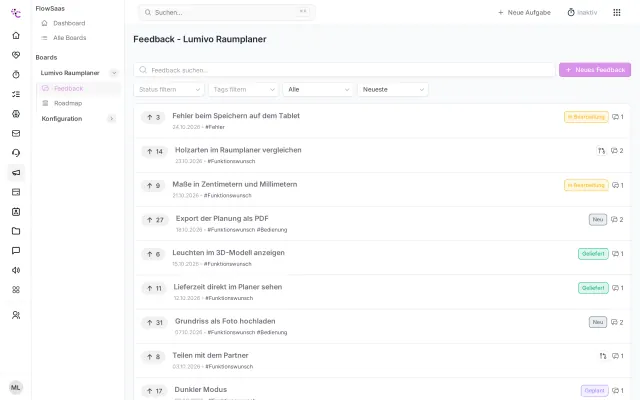The image size is (640, 400).
Task: Open the stopwatch icon in the icon rail
Action: 16,75
